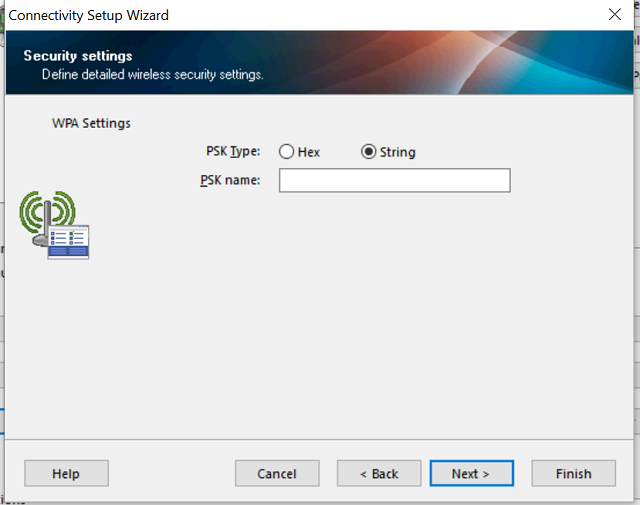Select the Hex PSK type radio button

[287, 152]
